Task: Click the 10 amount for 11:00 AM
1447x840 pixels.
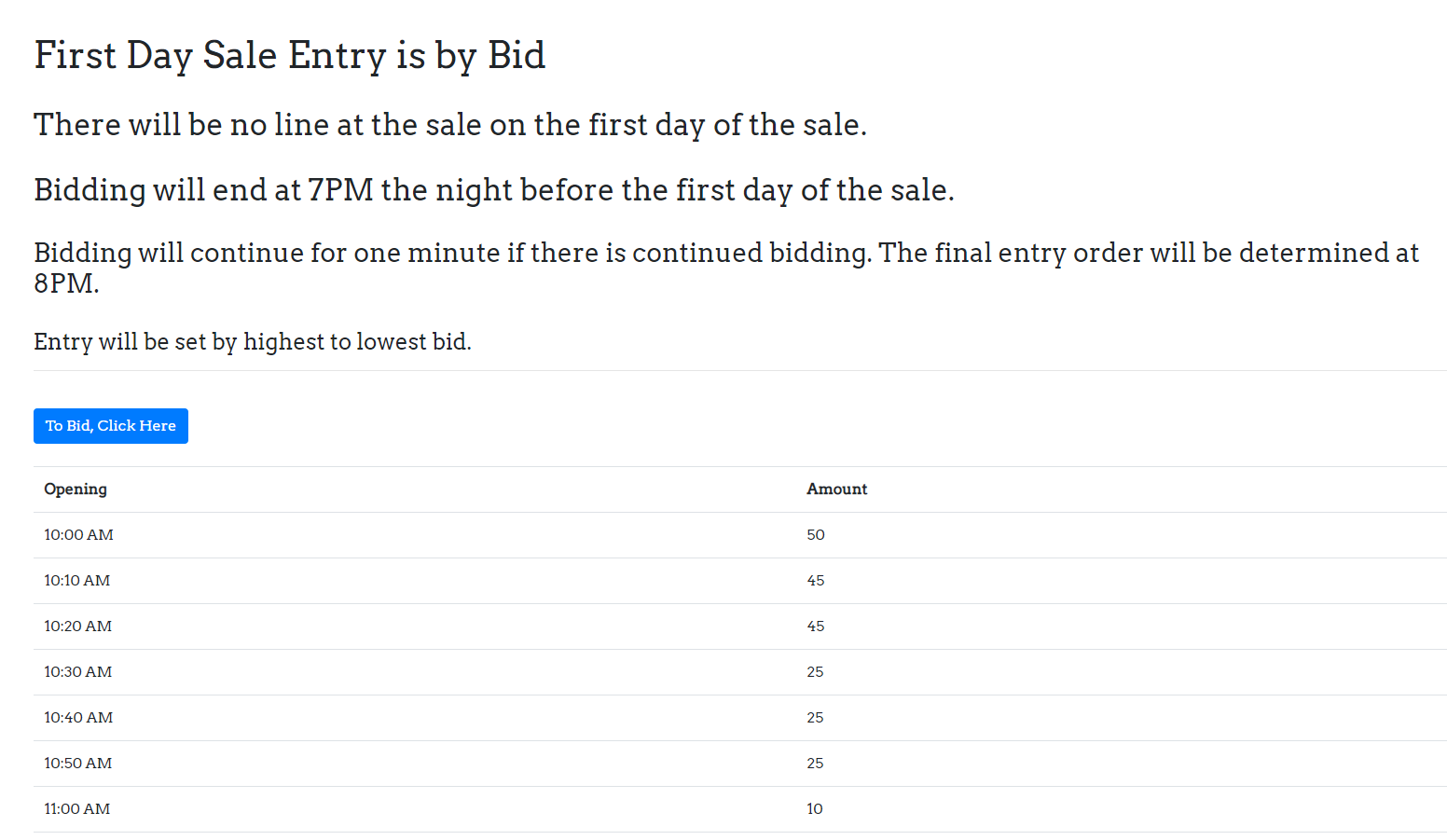Action: click(x=815, y=809)
